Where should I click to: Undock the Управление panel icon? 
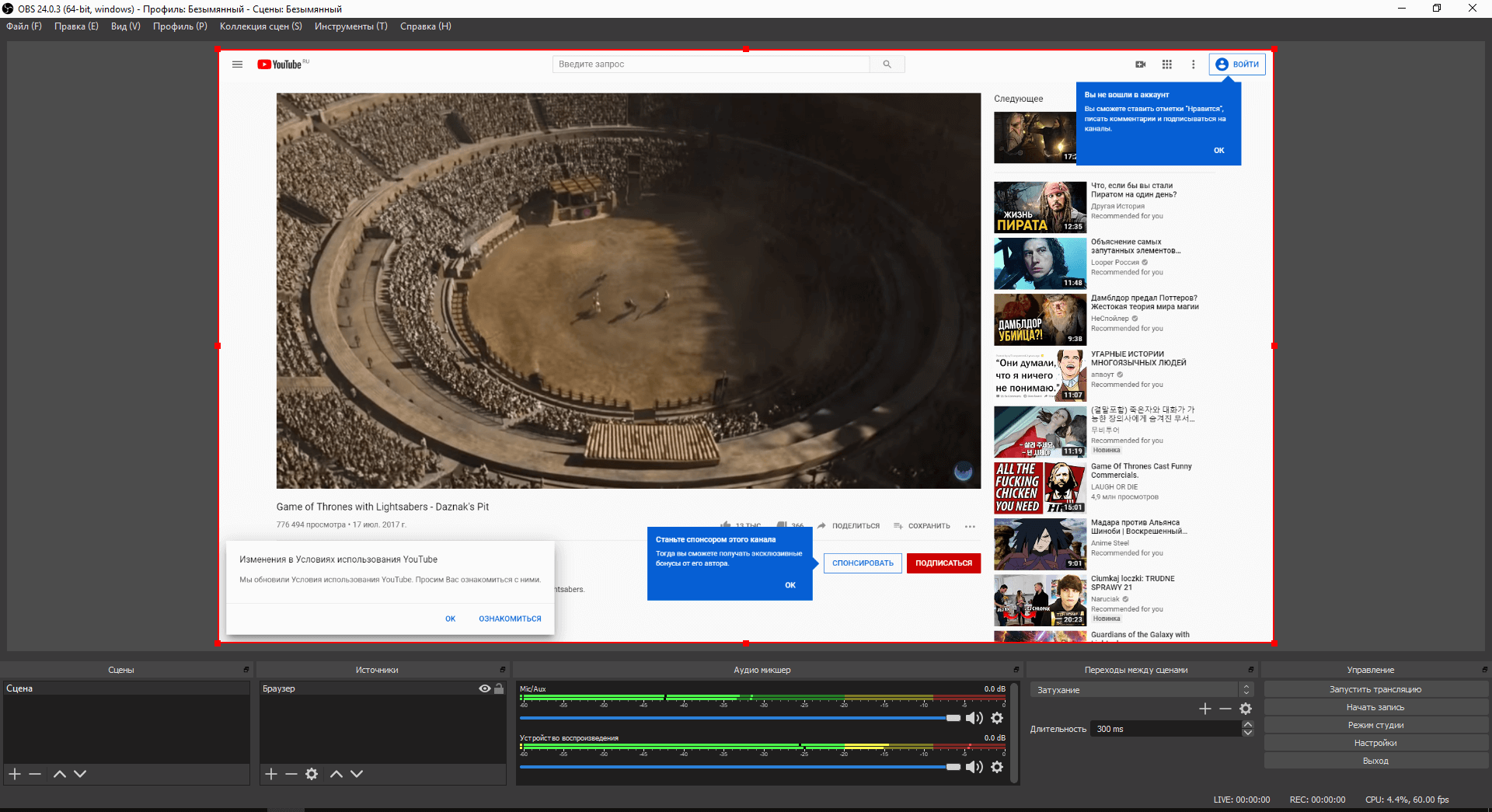(1485, 670)
